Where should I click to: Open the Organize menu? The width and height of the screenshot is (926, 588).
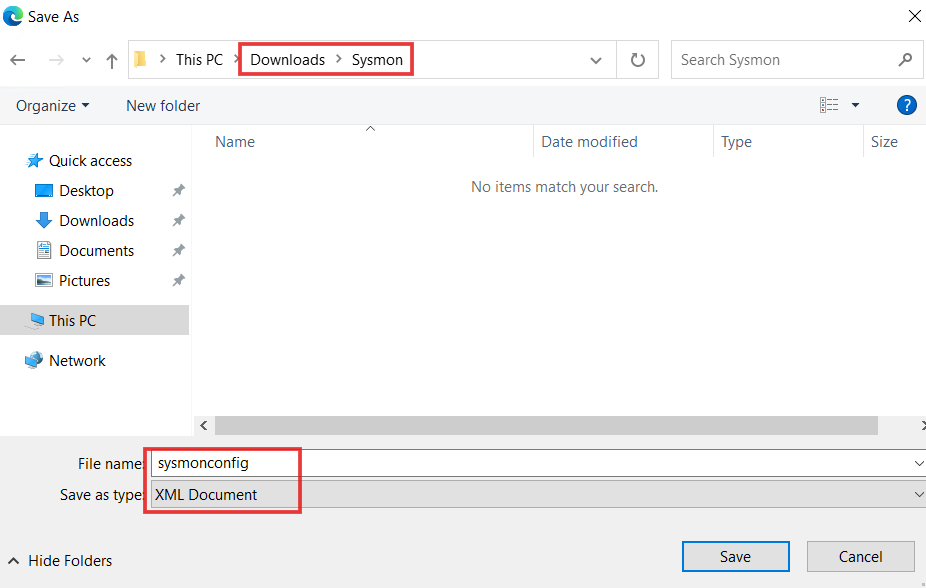(53, 106)
